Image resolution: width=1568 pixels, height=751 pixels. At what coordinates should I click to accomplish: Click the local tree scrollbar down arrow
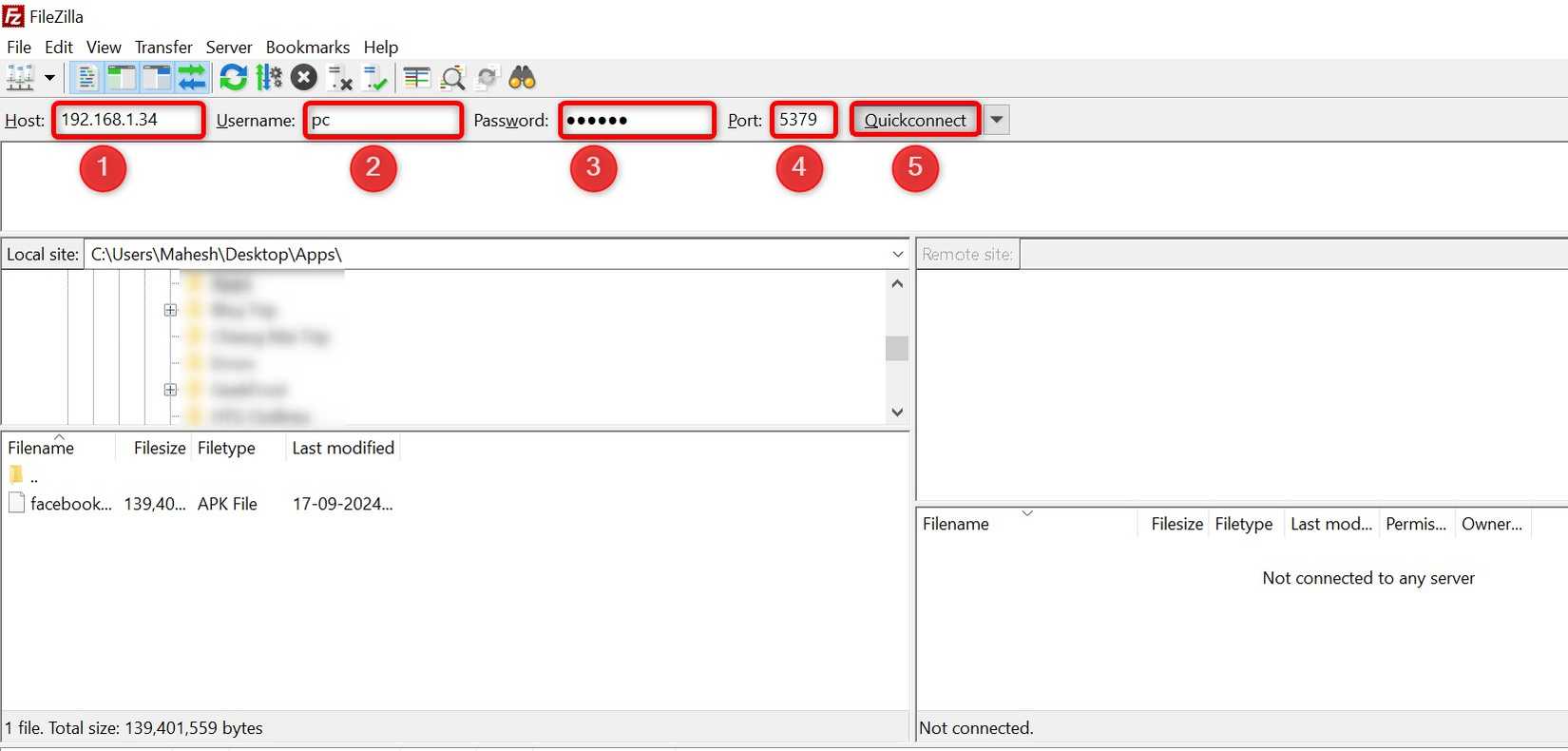897,413
